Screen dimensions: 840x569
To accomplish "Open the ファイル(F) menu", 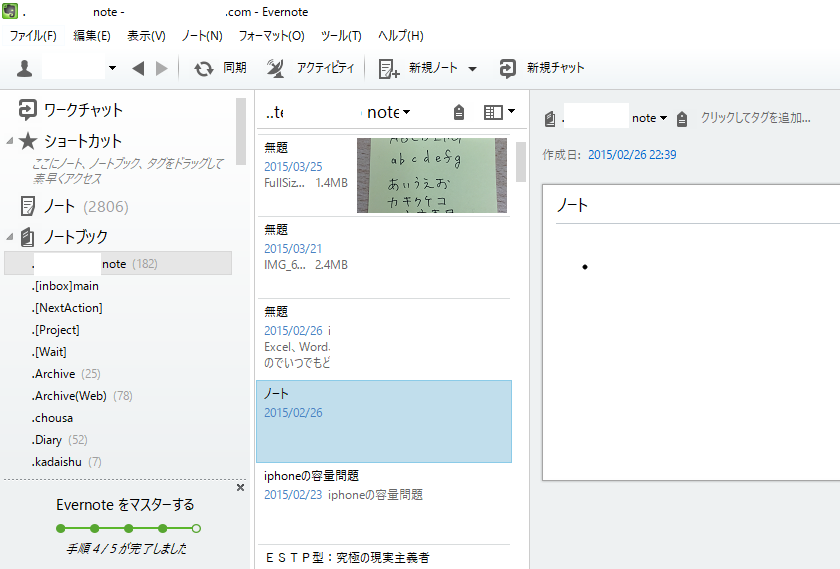I will point(33,36).
